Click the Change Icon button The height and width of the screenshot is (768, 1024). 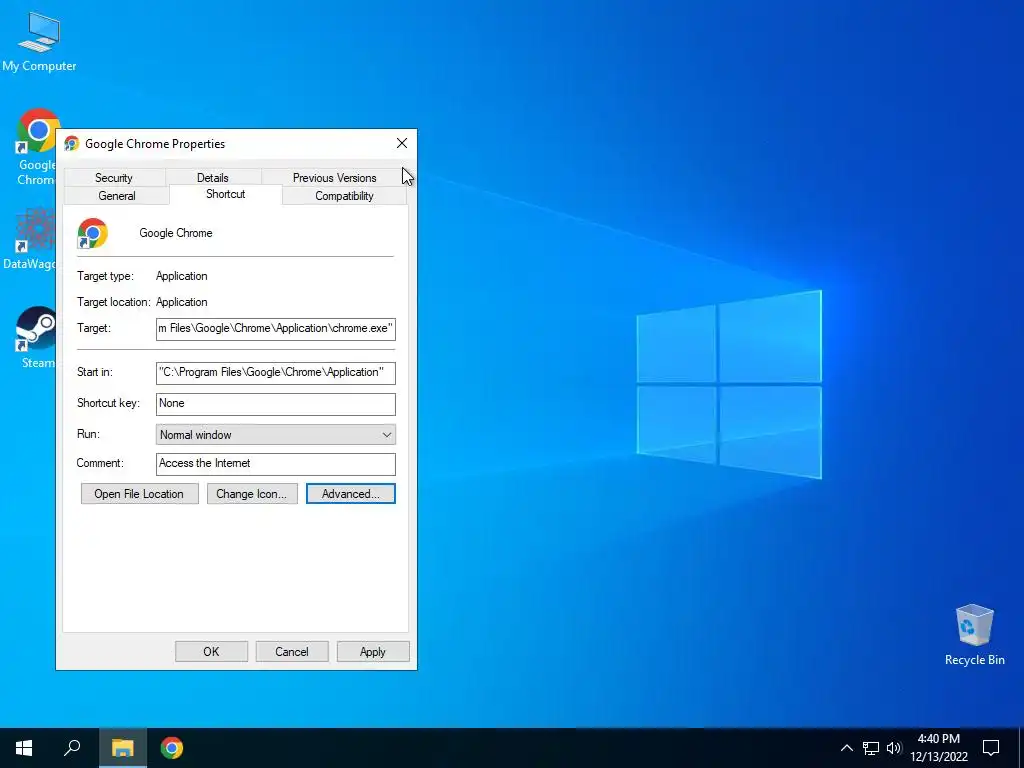pyautogui.click(x=251, y=494)
